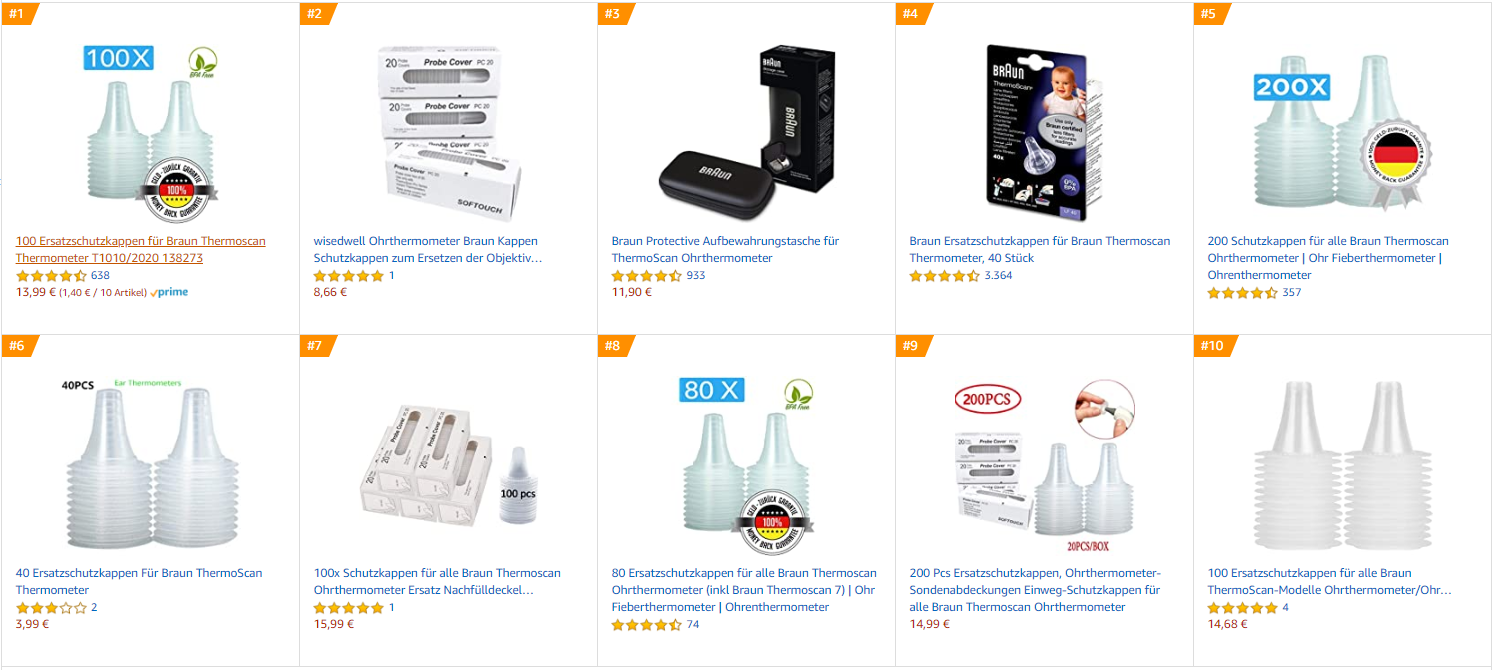This screenshot has height=670, width=1496.
Task: Click the Prime logo beside 13,99 €
Action: click(169, 292)
